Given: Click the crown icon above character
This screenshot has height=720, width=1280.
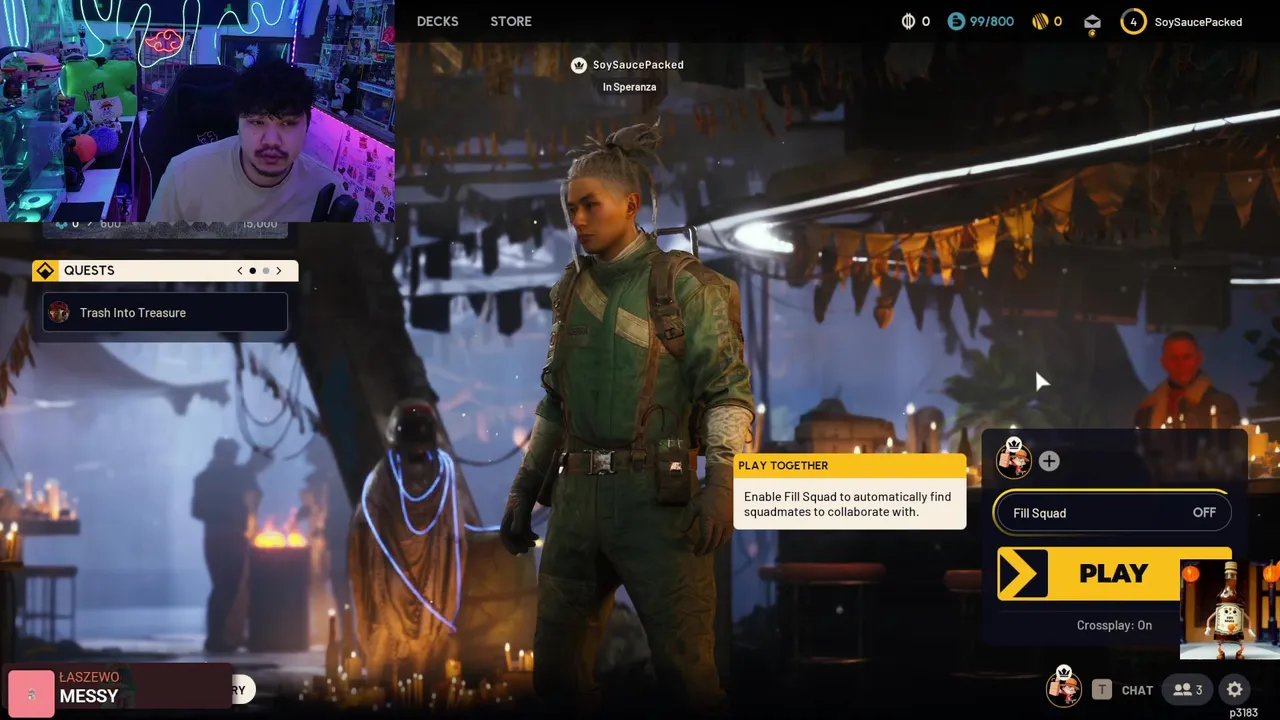Looking at the screenshot, I should click(x=578, y=65).
